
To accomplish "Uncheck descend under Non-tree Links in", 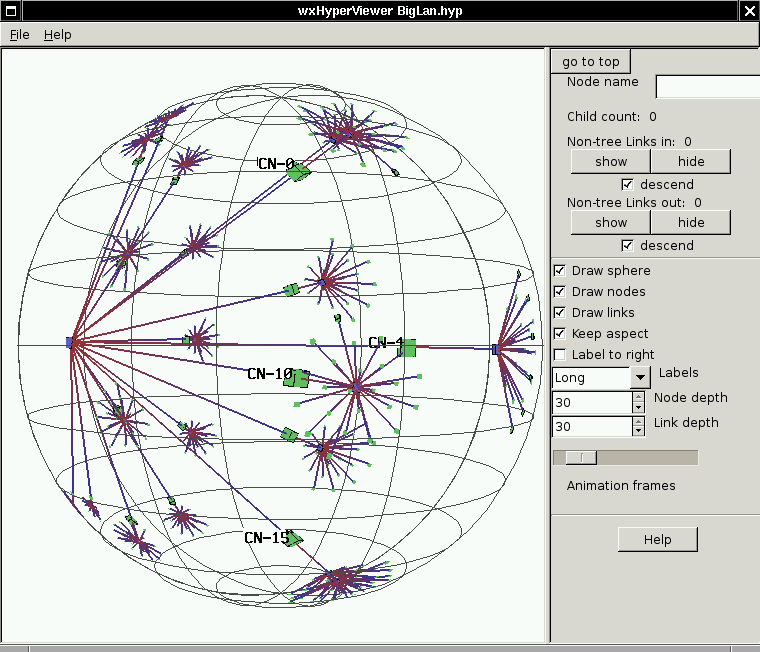I will [x=628, y=185].
